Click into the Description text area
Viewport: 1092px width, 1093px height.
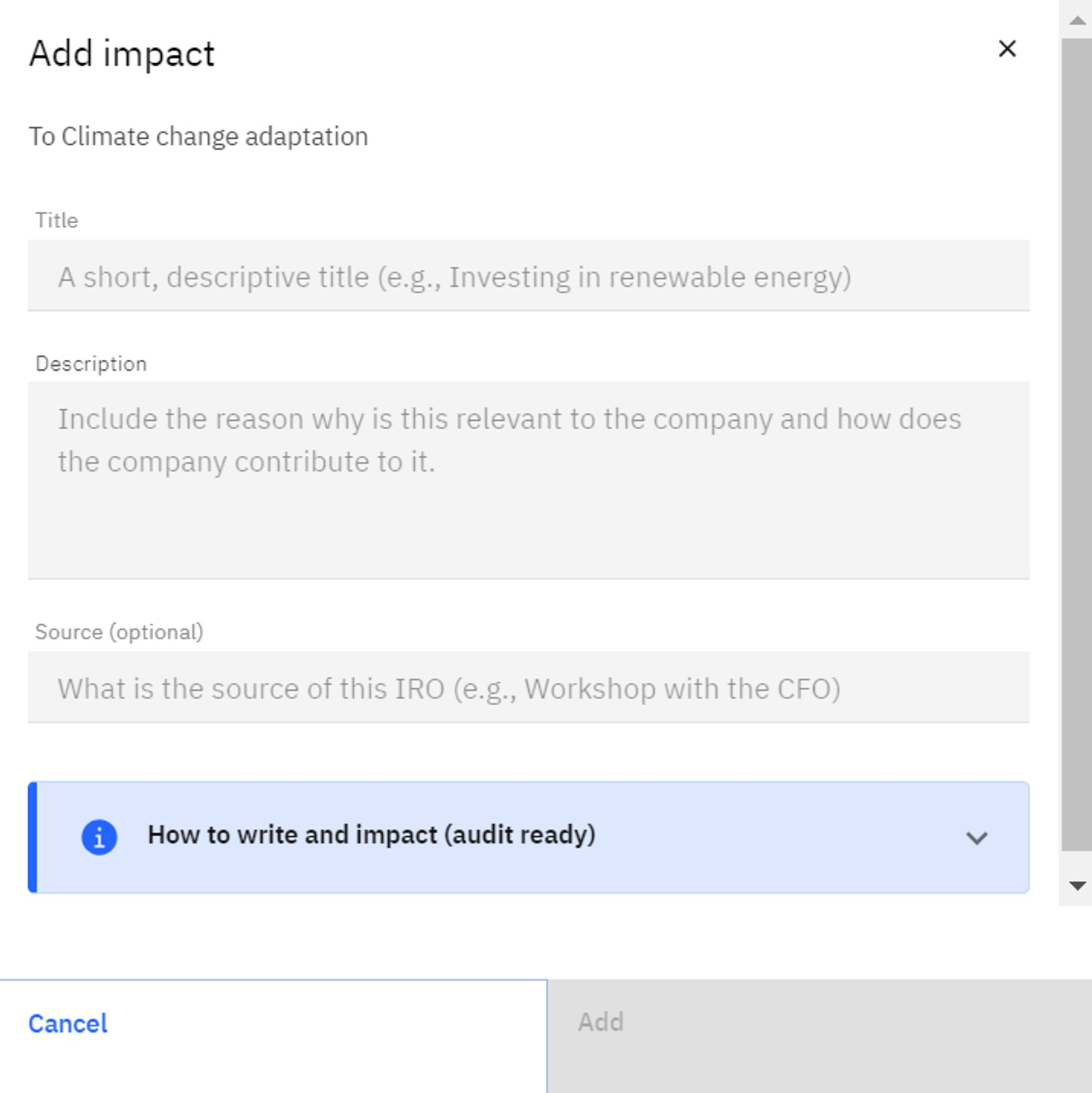pyautogui.click(x=528, y=522)
